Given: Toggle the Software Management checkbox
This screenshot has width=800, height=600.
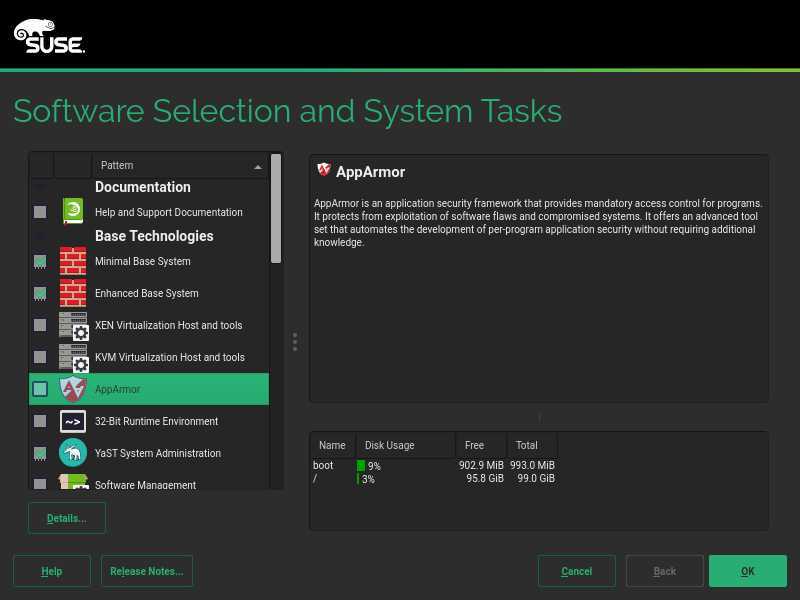Looking at the screenshot, I should pos(40,484).
